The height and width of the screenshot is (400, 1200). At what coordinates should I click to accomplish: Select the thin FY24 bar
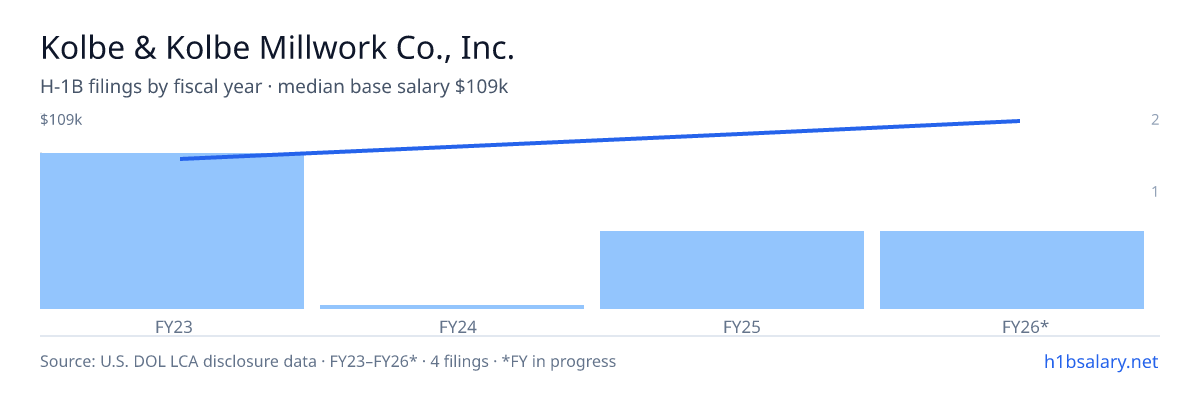pos(452,307)
